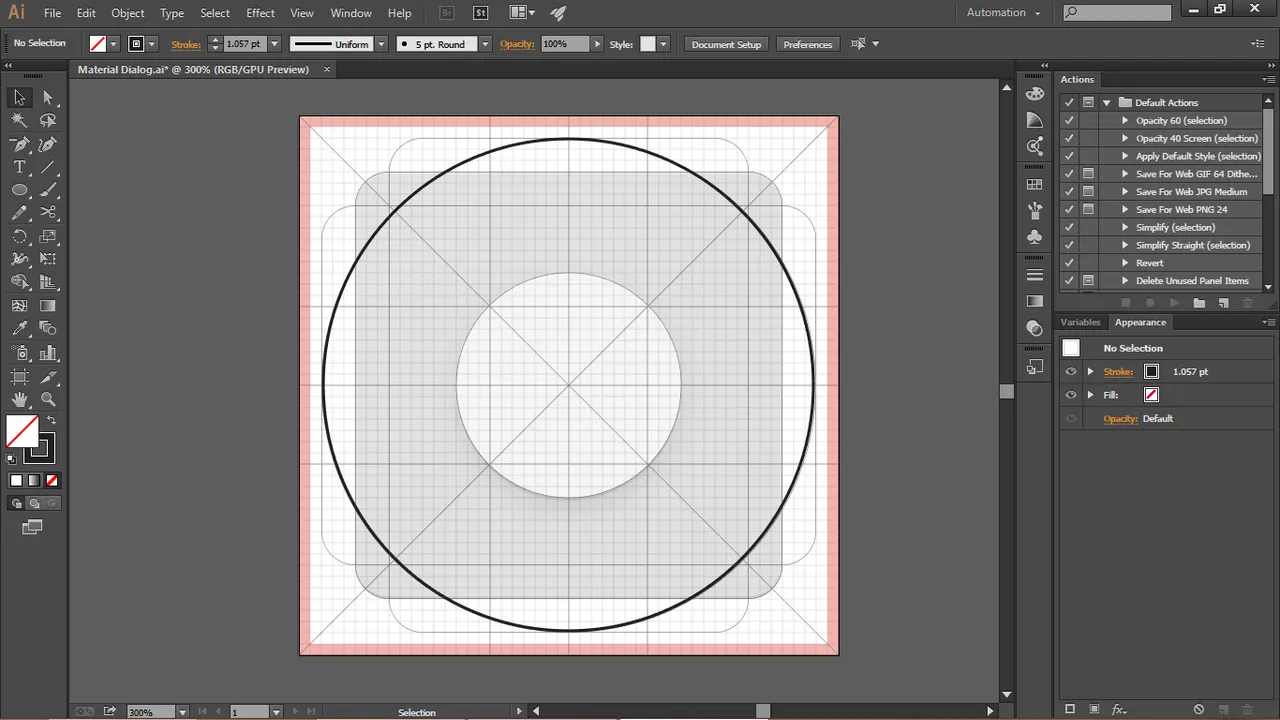
Task: Open the Color panel palette icon
Action: [1035, 93]
